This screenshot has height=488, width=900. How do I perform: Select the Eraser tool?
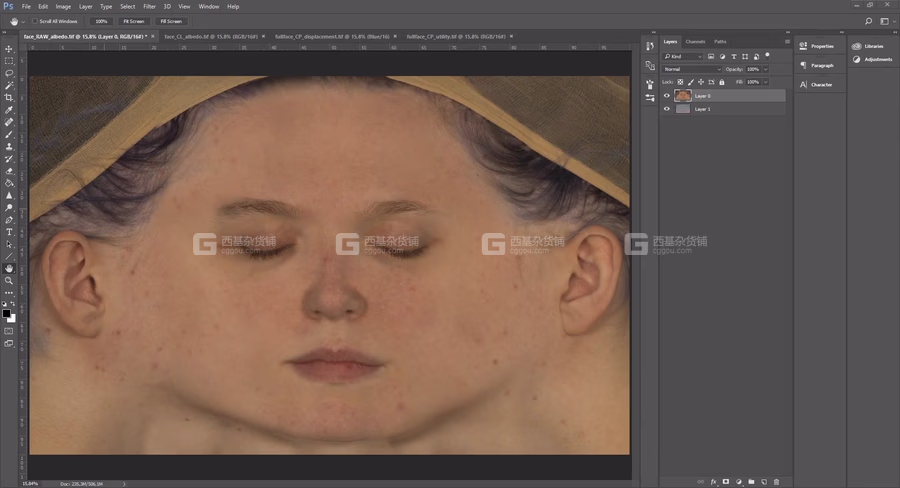(9, 171)
